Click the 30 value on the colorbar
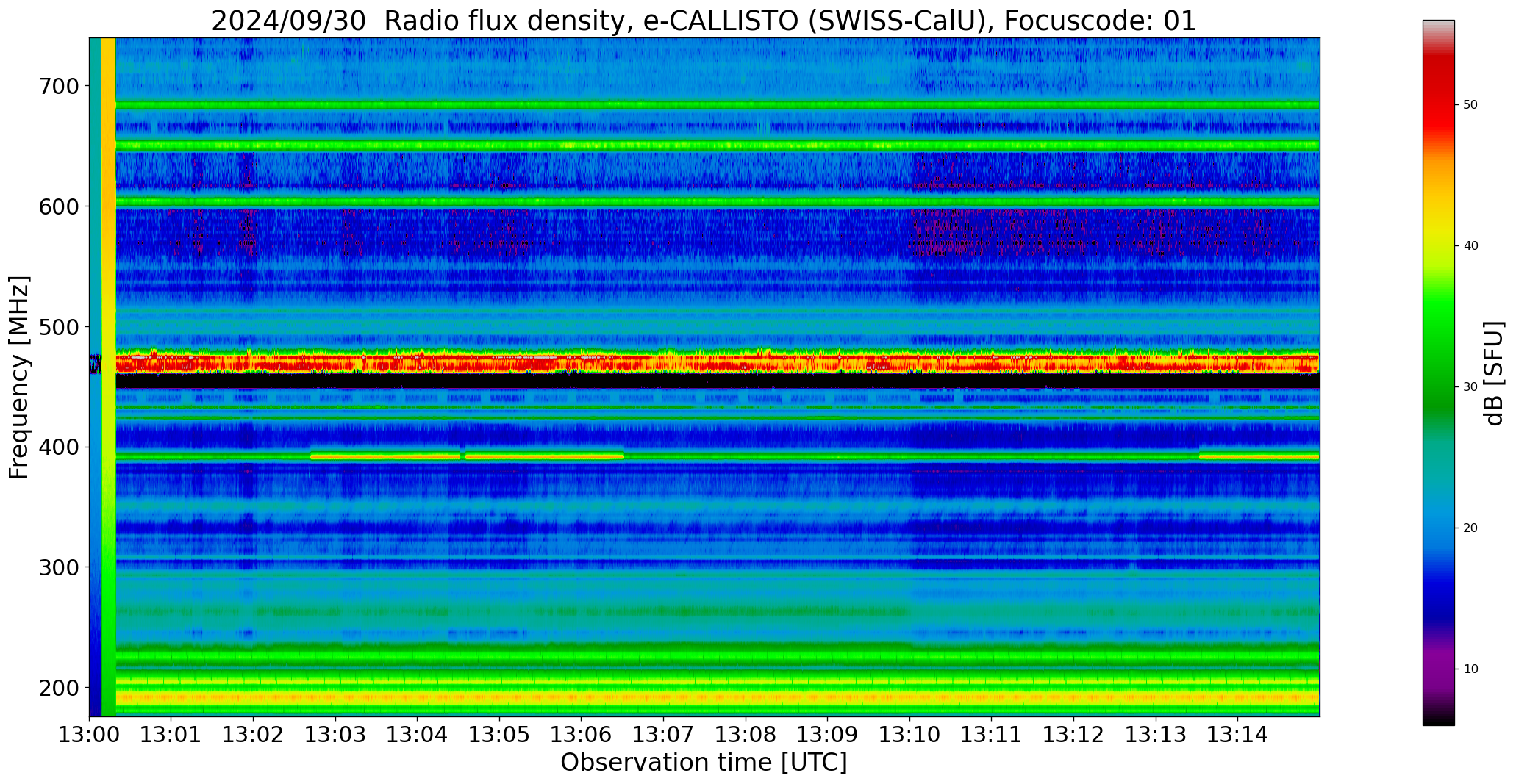Viewport: 1516px width, 784px height. [x=1470, y=387]
